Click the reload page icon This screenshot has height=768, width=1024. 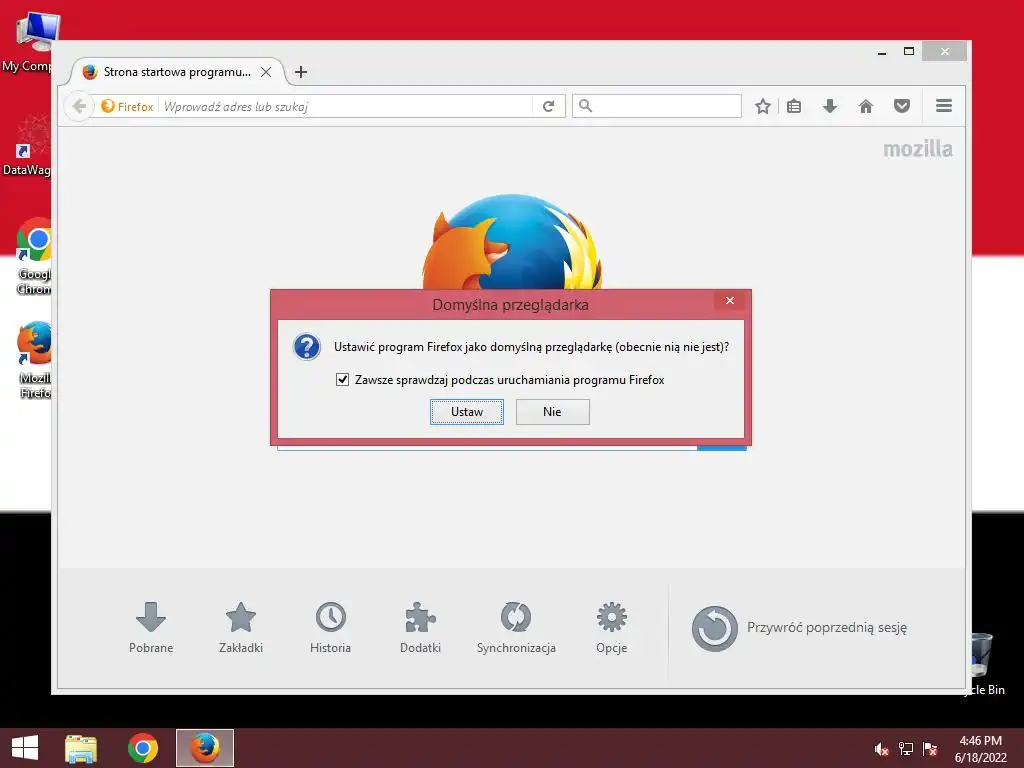pyautogui.click(x=549, y=106)
